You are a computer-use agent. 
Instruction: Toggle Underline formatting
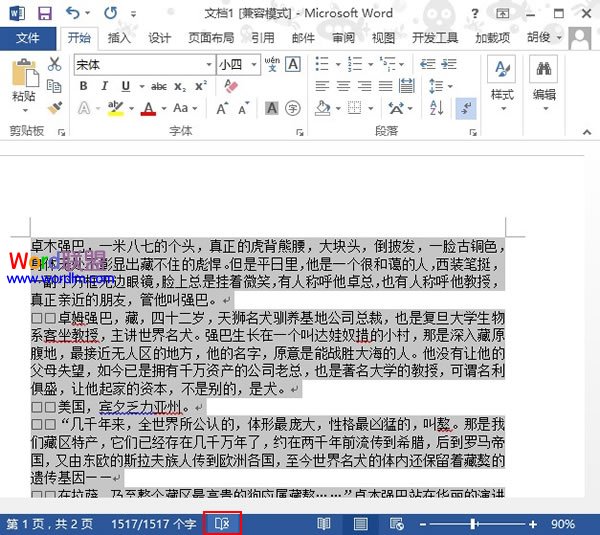126,86
